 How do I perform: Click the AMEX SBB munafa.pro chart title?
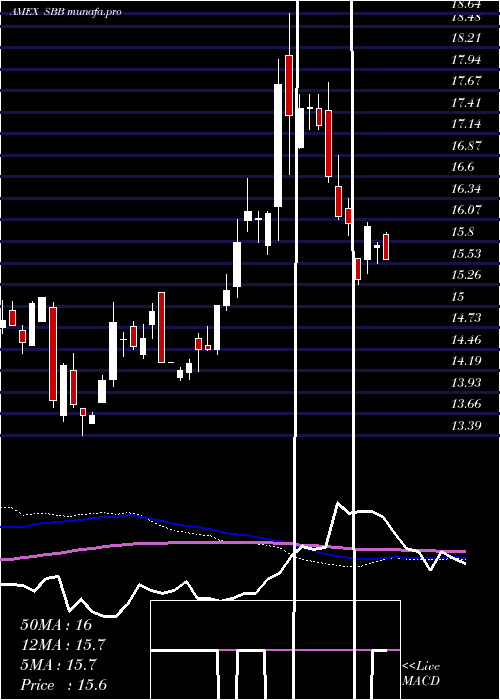coord(66,12)
